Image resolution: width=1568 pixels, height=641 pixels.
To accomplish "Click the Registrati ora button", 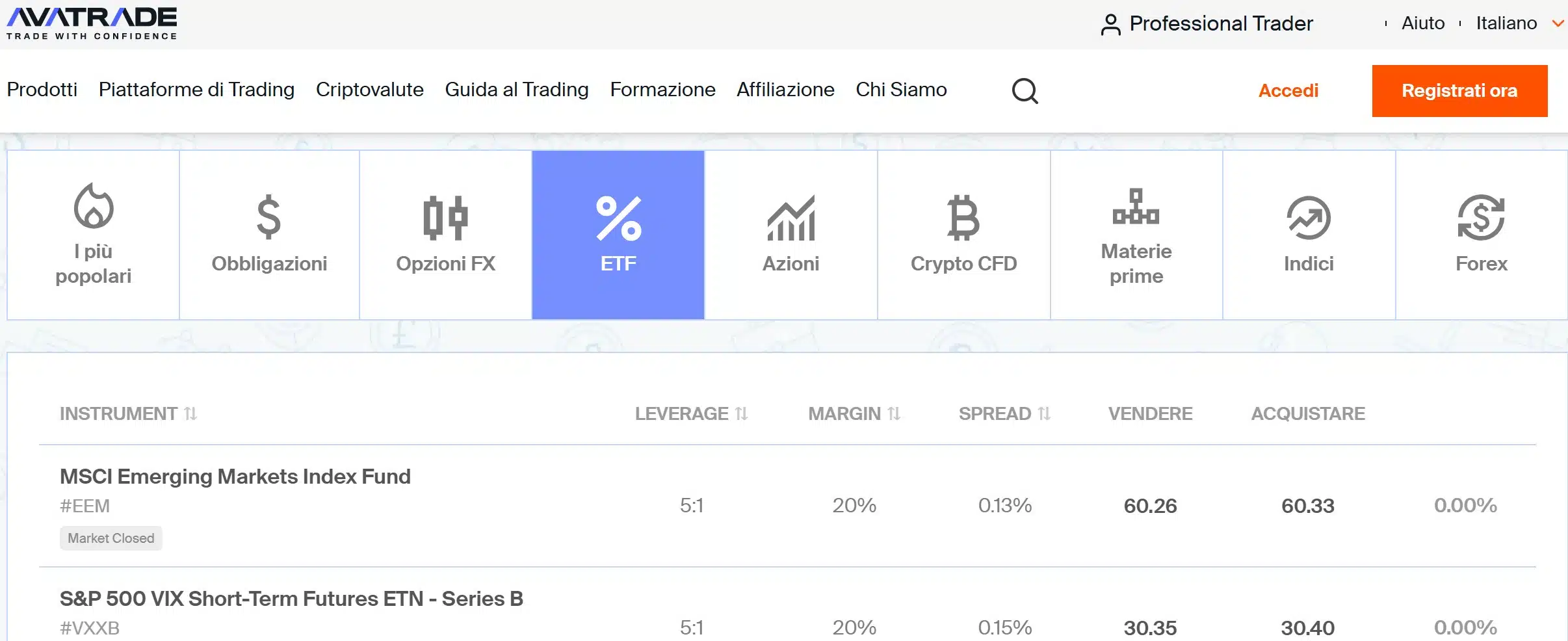I will tap(1460, 90).
